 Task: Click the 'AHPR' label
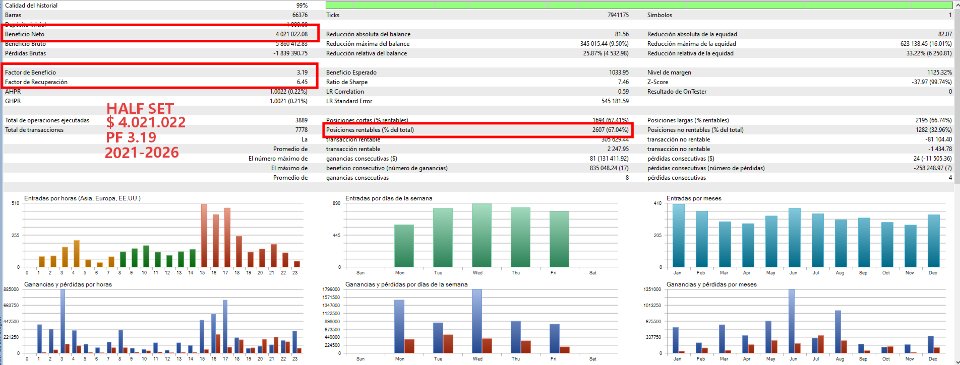pyautogui.click(x=12, y=91)
